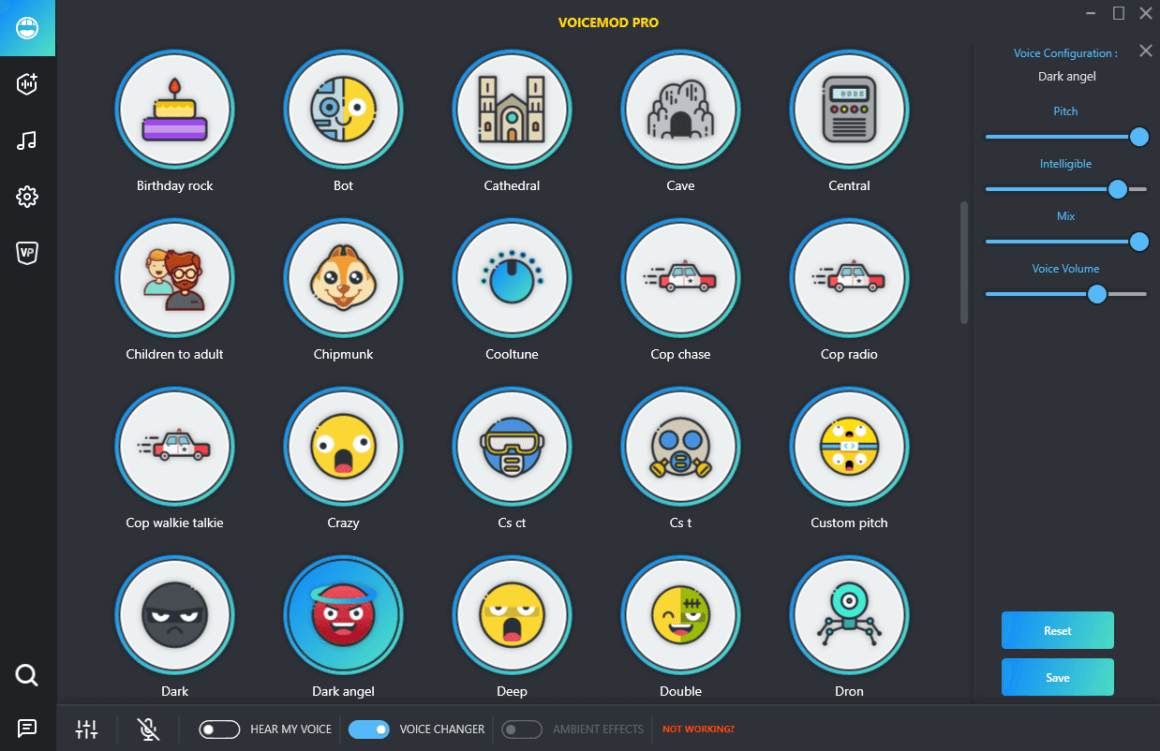Open the voice maker sidebar tab
Image resolution: width=1160 pixels, height=751 pixels.
click(x=27, y=84)
